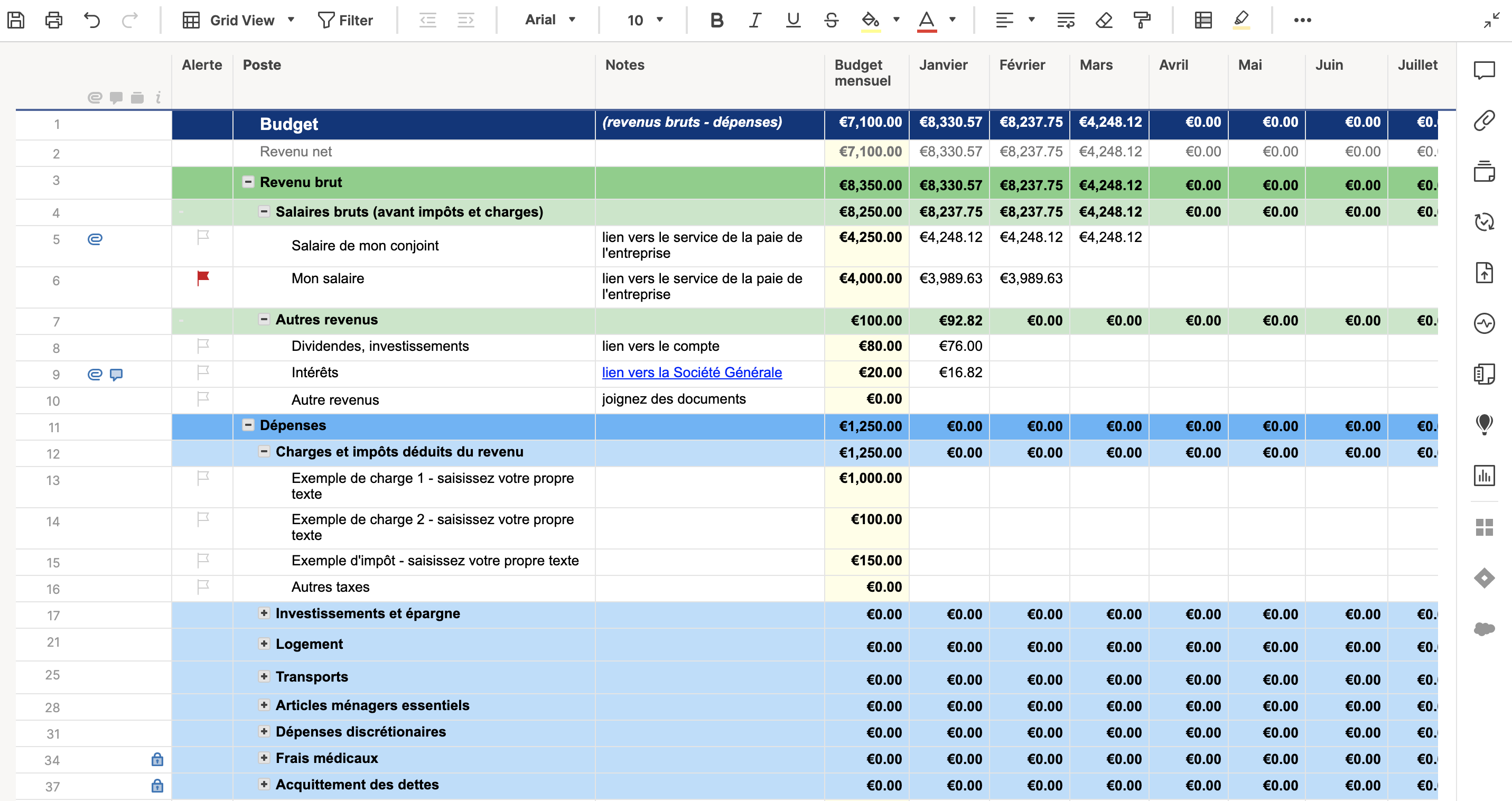Viewport: 1512px width, 801px height.
Task: Click the Salesforce cloud connector icon
Action: click(1485, 629)
